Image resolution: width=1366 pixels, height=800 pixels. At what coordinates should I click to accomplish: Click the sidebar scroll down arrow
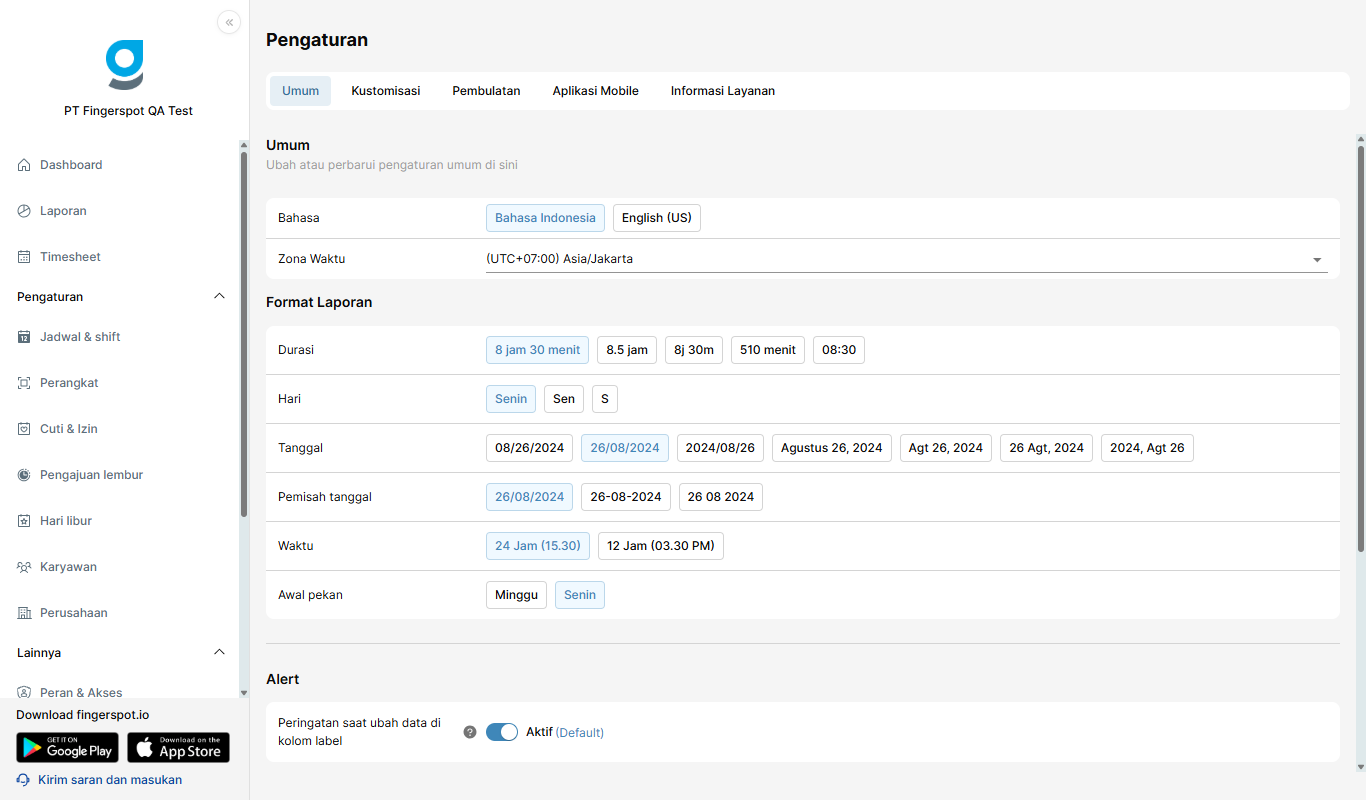tap(243, 692)
